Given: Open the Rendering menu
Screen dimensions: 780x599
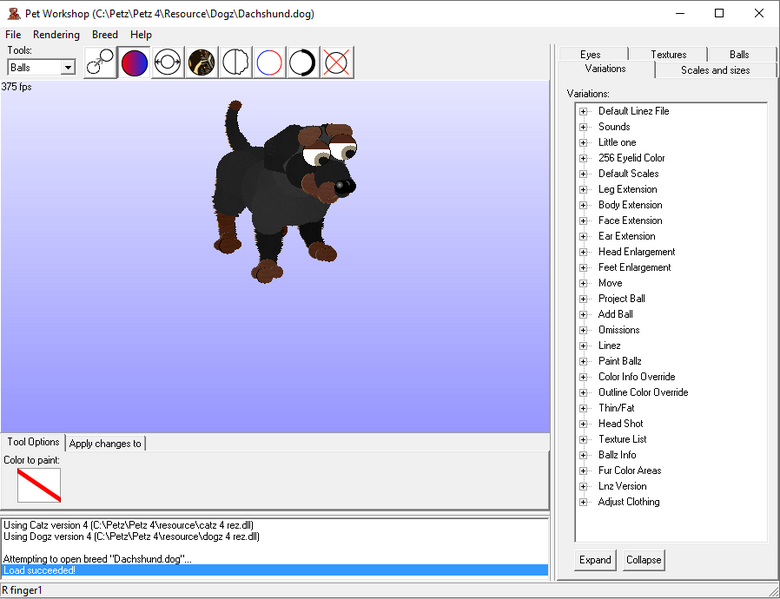Looking at the screenshot, I should pyautogui.click(x=56, y=35).
